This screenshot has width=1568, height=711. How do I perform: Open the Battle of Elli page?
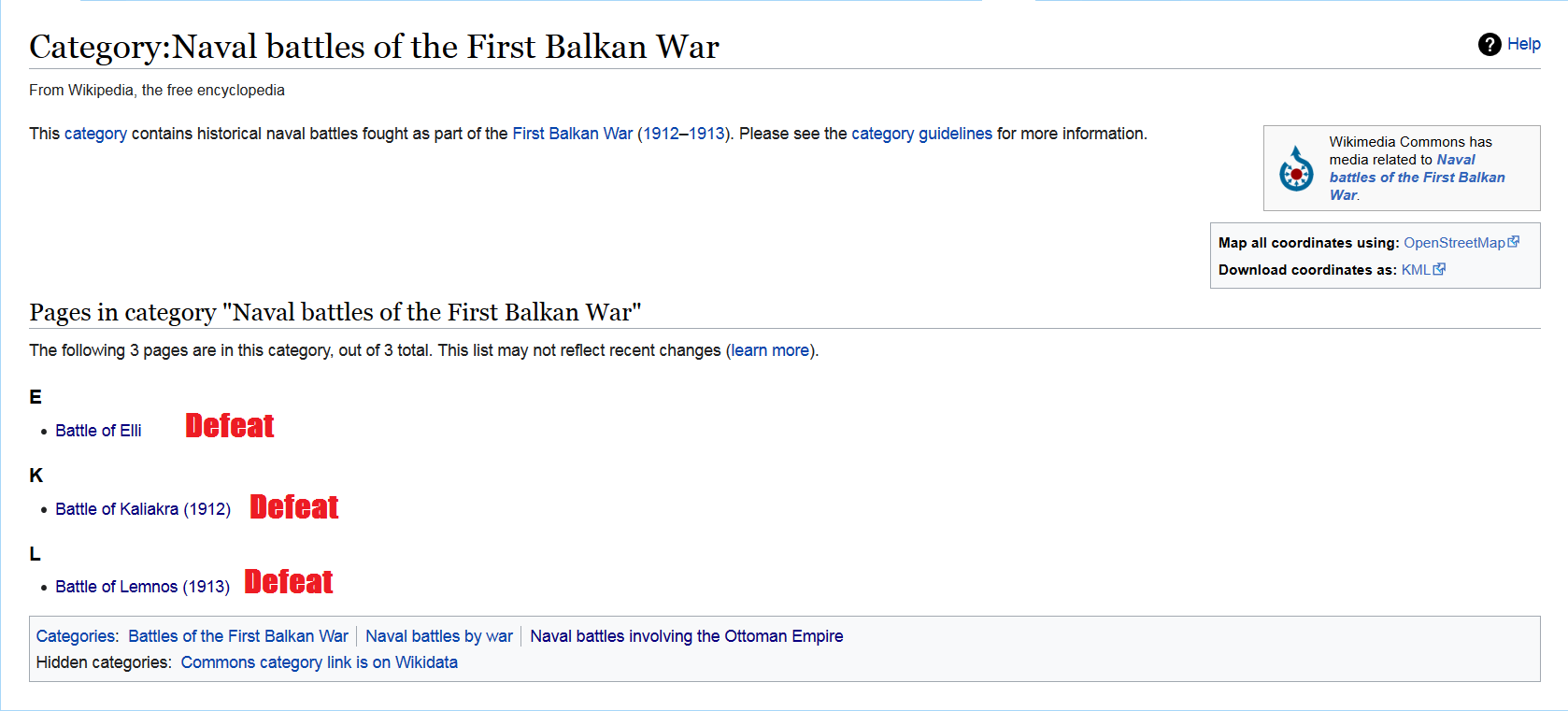pyautogui.click(x=98, y=431)
